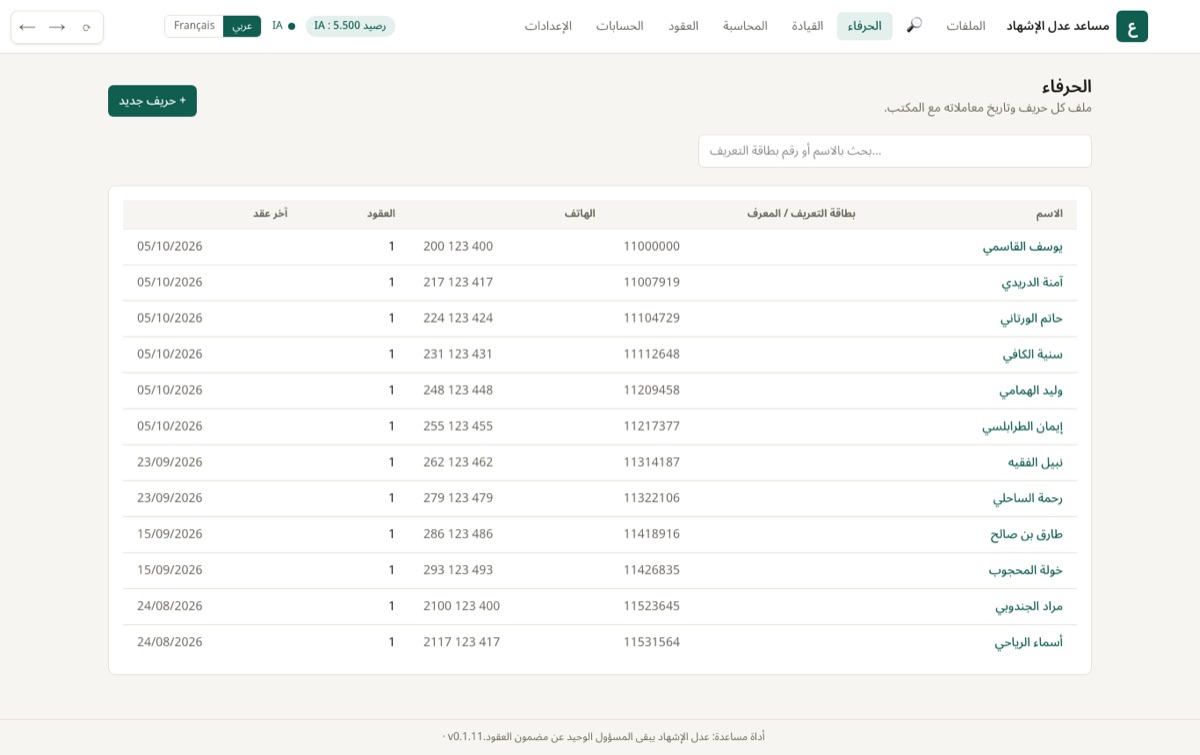Click the forward arrow navigation button
Viewport: 1200px width, 755px height.
57,27
